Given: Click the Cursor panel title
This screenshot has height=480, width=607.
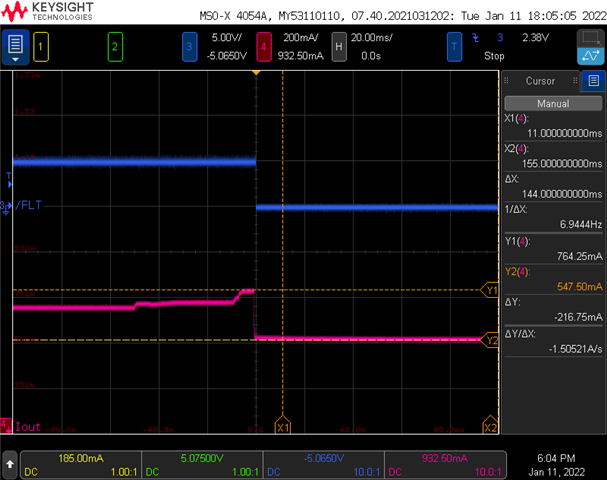Looking at the screenshot, I should coord(540,81).
